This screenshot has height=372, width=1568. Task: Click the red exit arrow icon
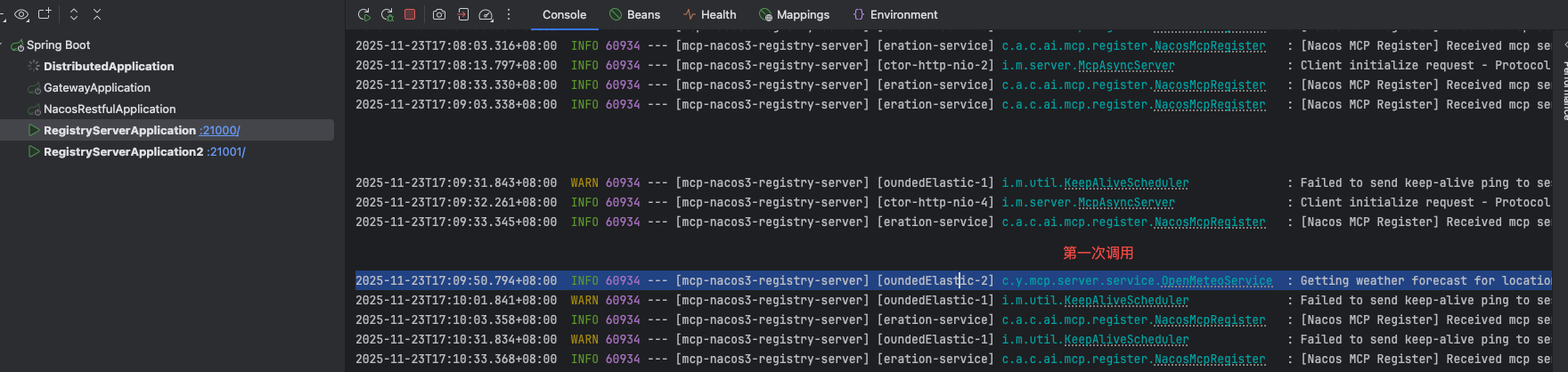(462, 14)
